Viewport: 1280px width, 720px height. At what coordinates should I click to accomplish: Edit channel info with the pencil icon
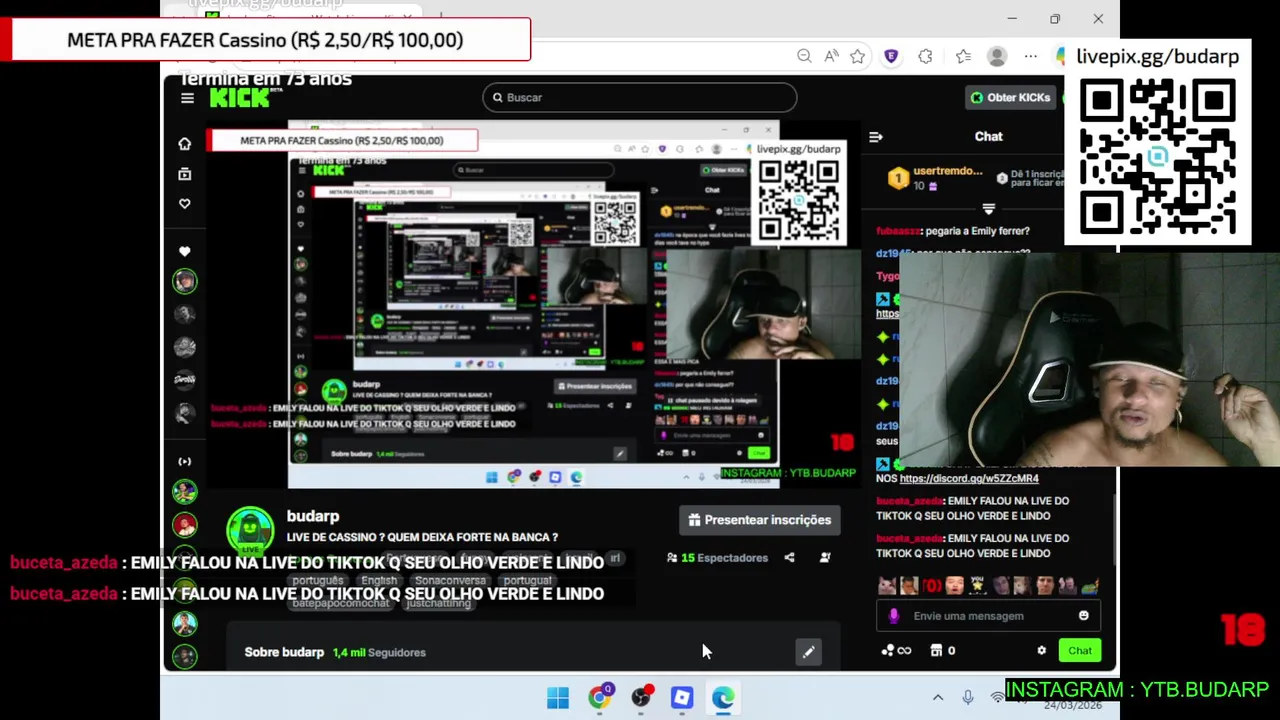click(x=808, y=652)
